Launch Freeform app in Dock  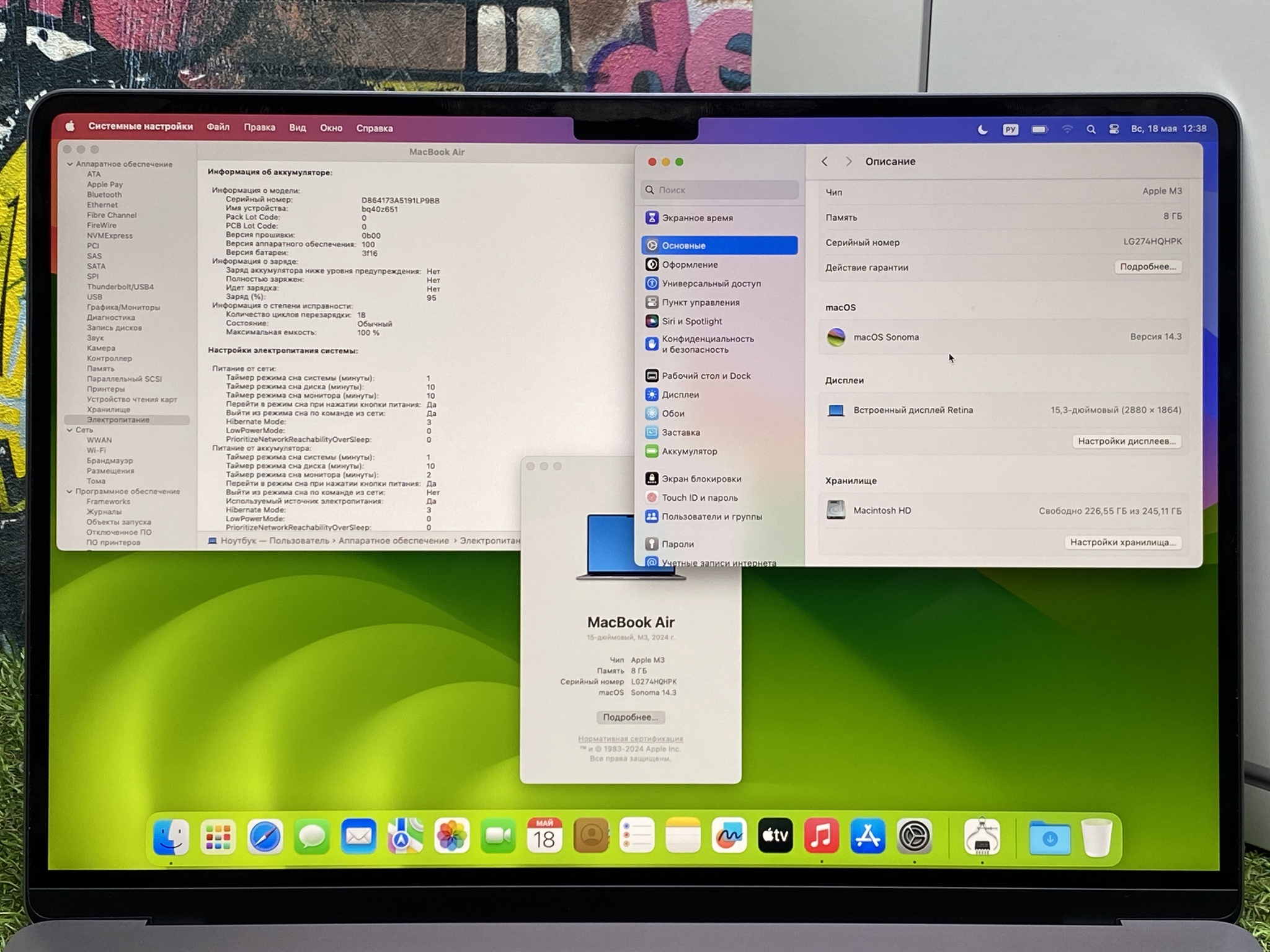(x=729, y=837)
